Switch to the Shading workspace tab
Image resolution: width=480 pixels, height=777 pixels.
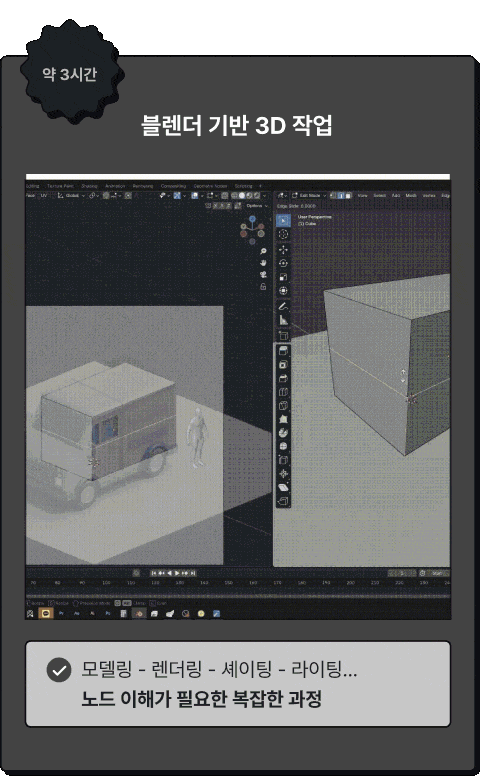(89, 186)
